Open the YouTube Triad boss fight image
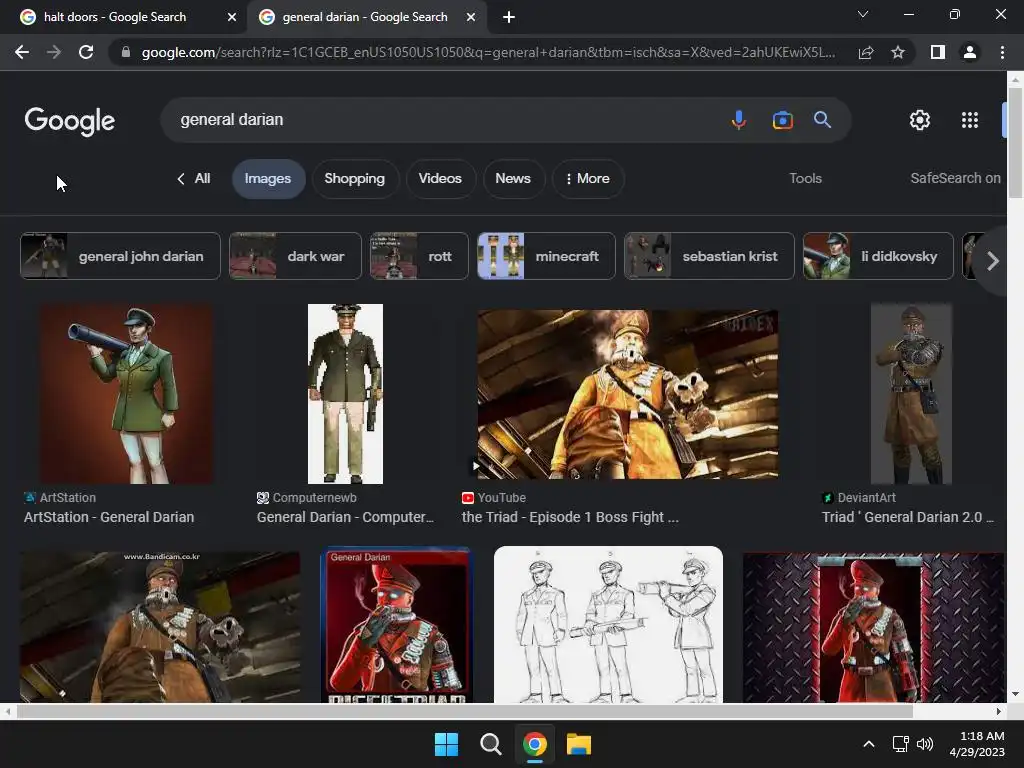Screen dimensions: 1024x768 628,394
